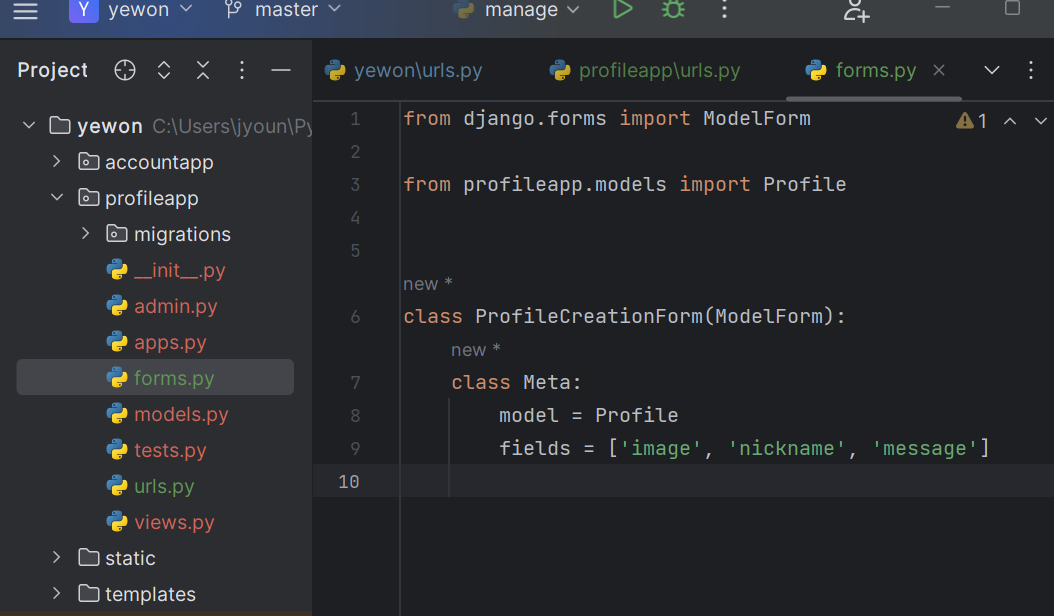Collapse the yewon project root
Viewport: 1054px width, 616px height.
point(29,125)
